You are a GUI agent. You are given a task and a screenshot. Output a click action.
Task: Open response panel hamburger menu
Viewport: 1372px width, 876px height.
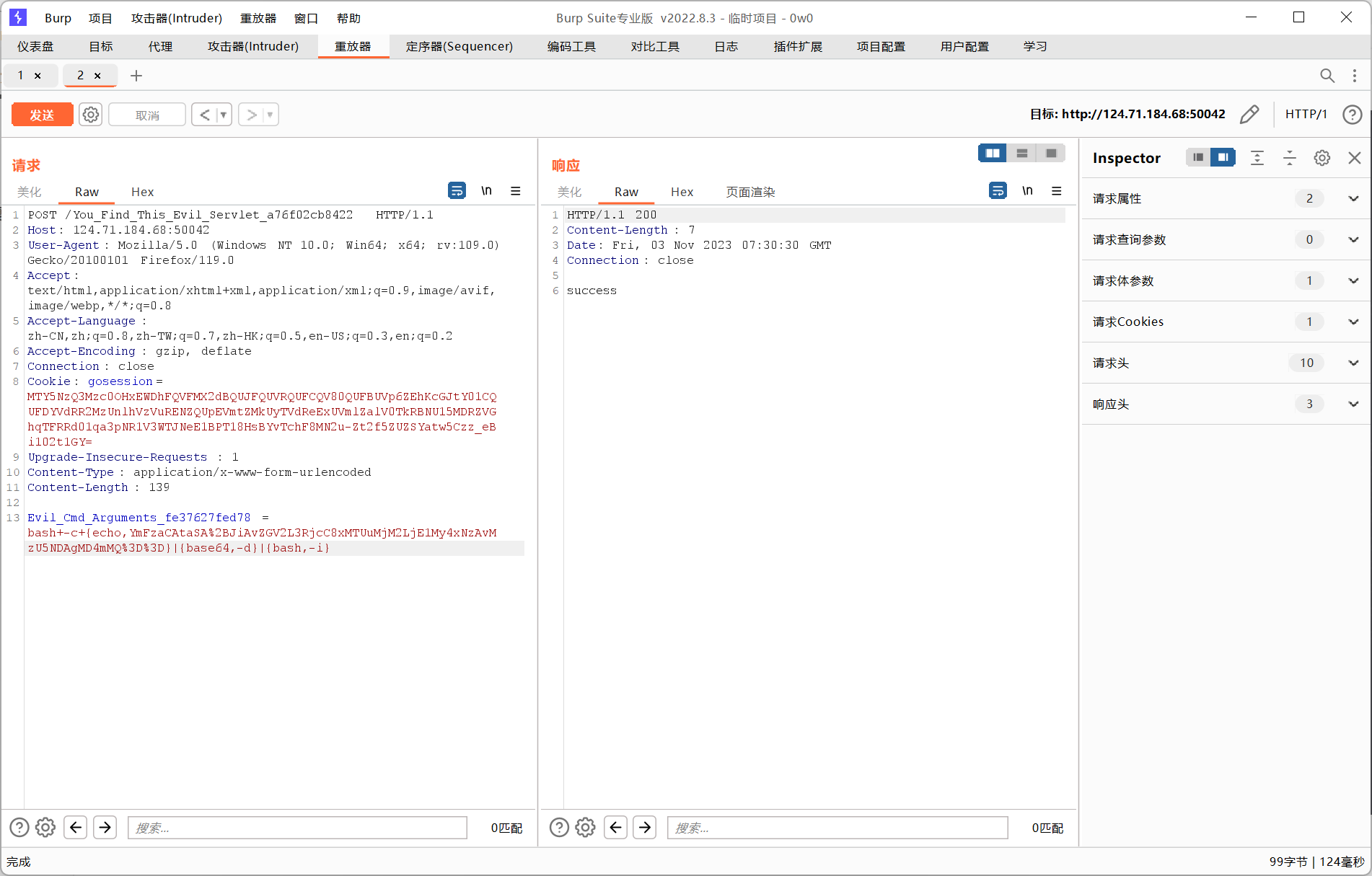point(1057,191)
